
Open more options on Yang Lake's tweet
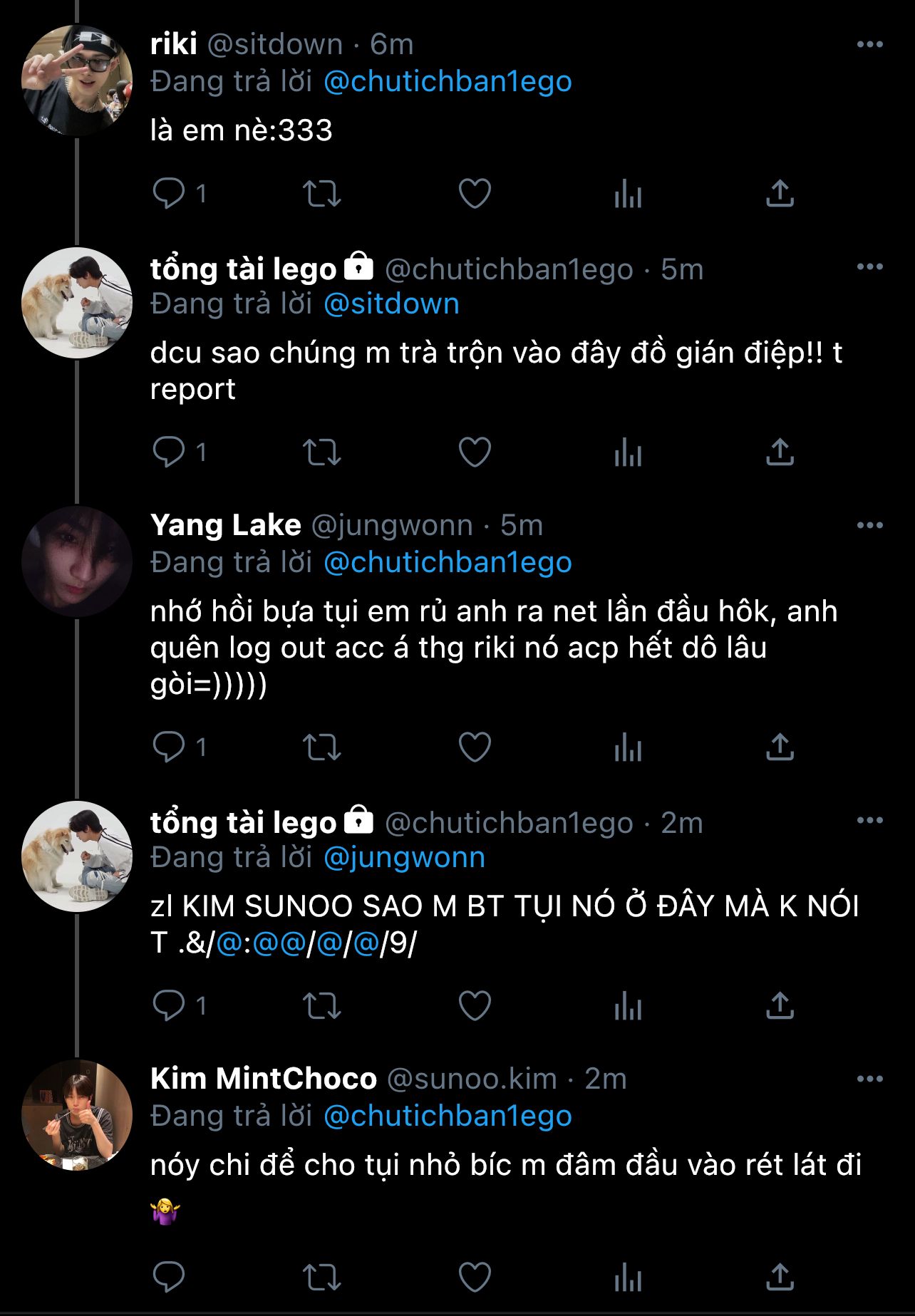point(869,525)
